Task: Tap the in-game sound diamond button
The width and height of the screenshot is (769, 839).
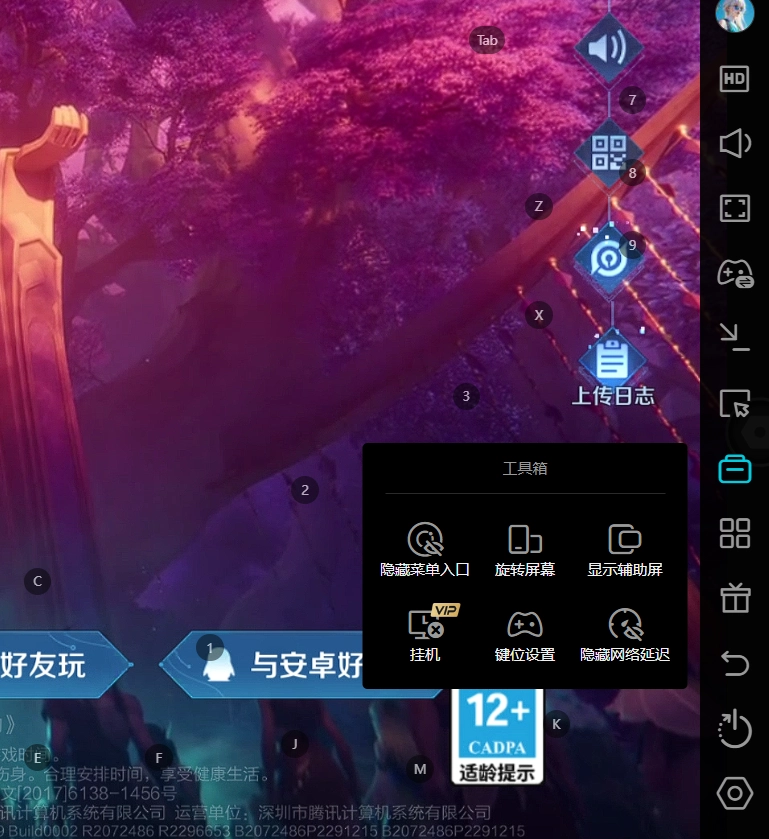Action: coord(608,48)
